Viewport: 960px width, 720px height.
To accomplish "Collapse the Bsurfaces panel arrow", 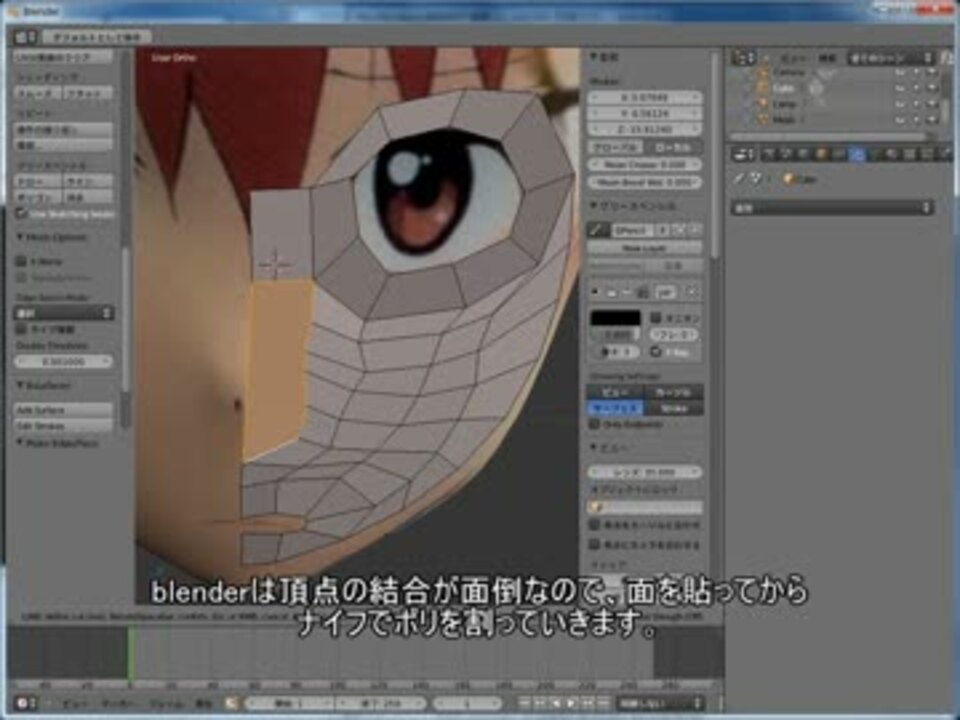I will (x=20, y=385).
